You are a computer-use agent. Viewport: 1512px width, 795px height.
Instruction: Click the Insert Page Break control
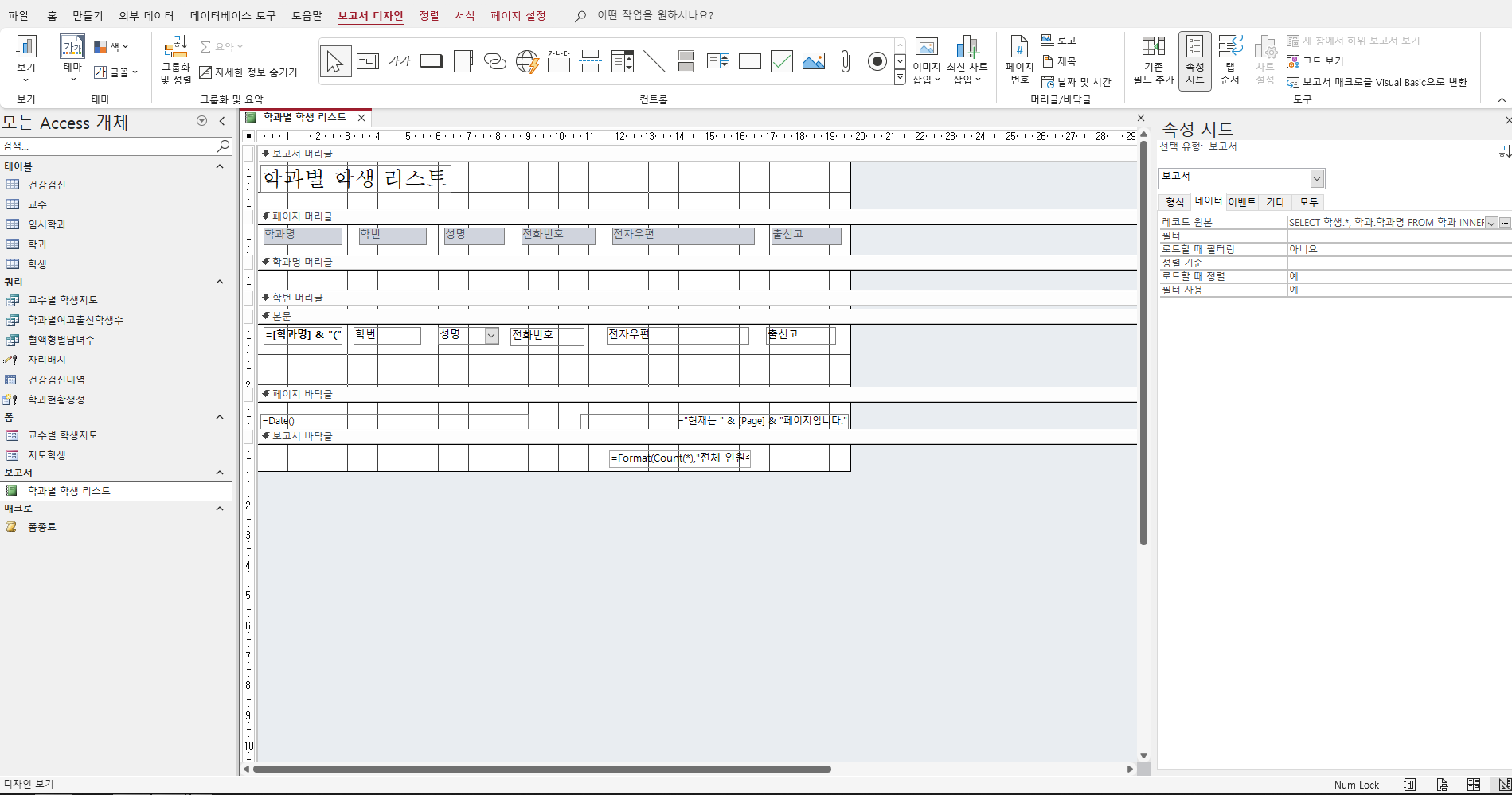(591, 61)
